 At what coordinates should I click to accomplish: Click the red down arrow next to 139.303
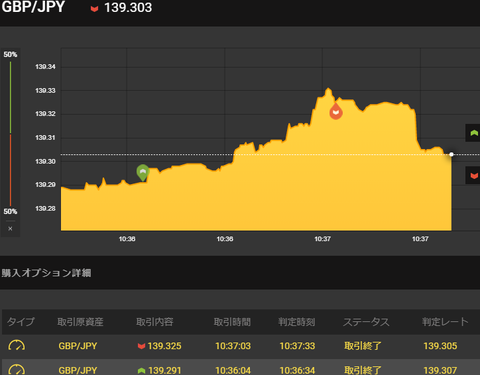coord(94,9)
